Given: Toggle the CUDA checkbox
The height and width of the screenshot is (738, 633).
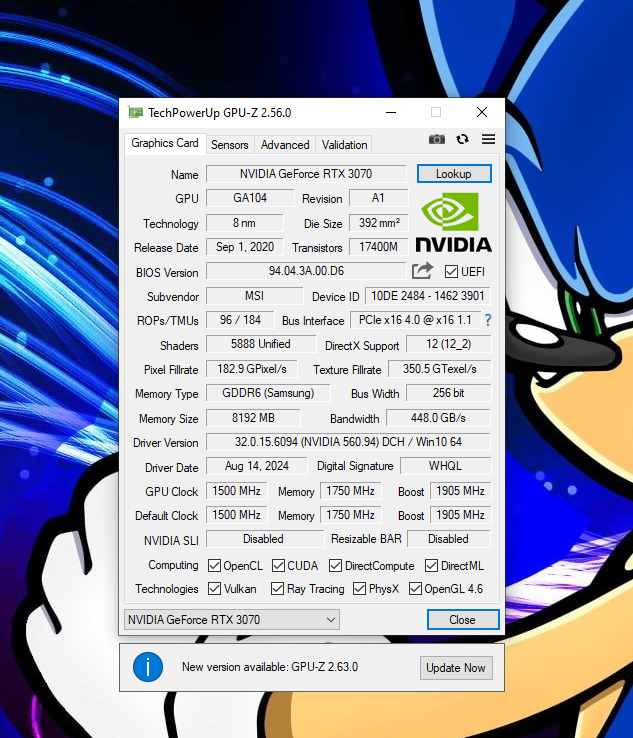Looking at the screenshot, I should tap(278, 565).
